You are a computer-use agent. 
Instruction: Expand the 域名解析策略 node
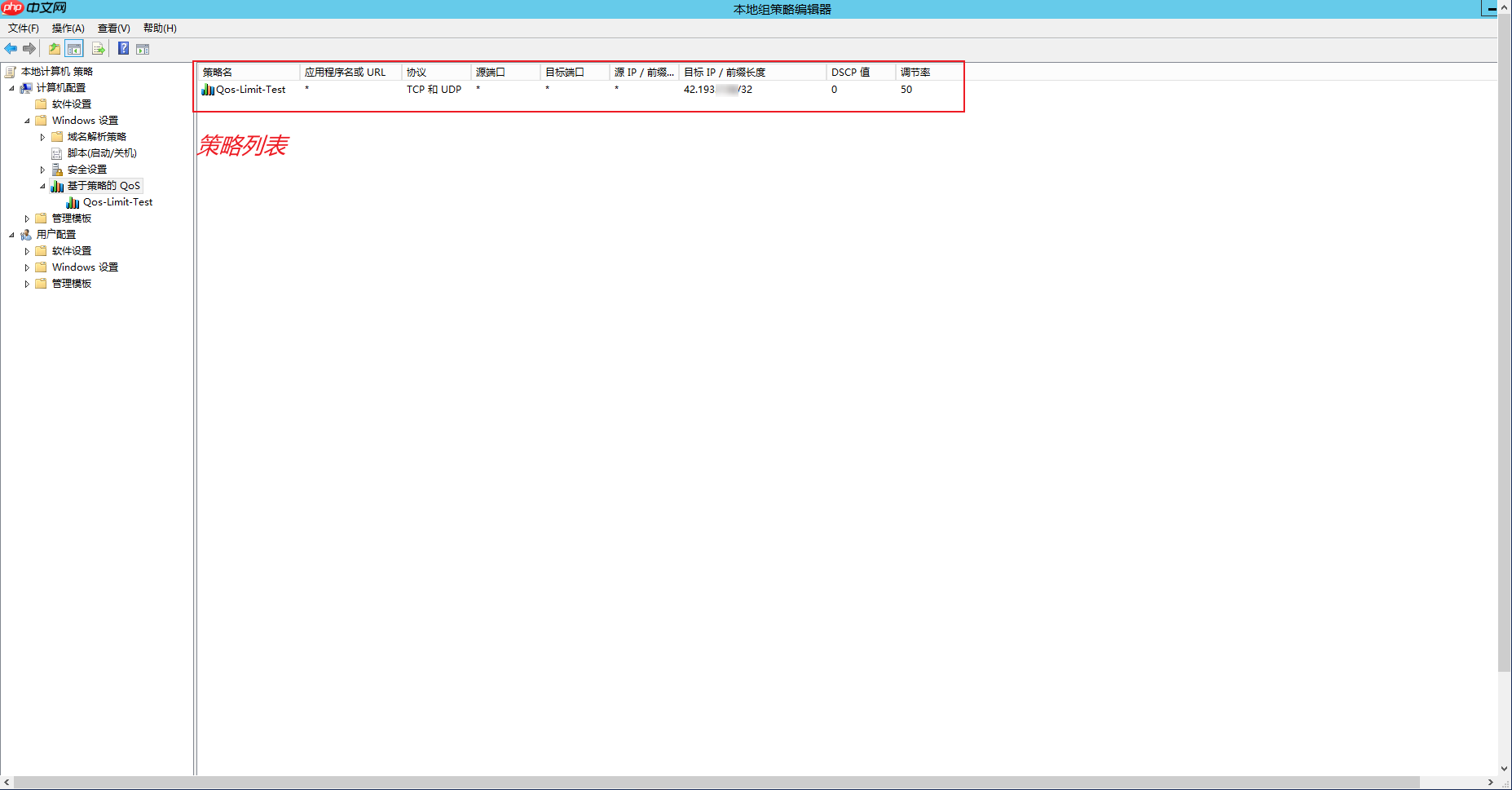tap(42, 136)
